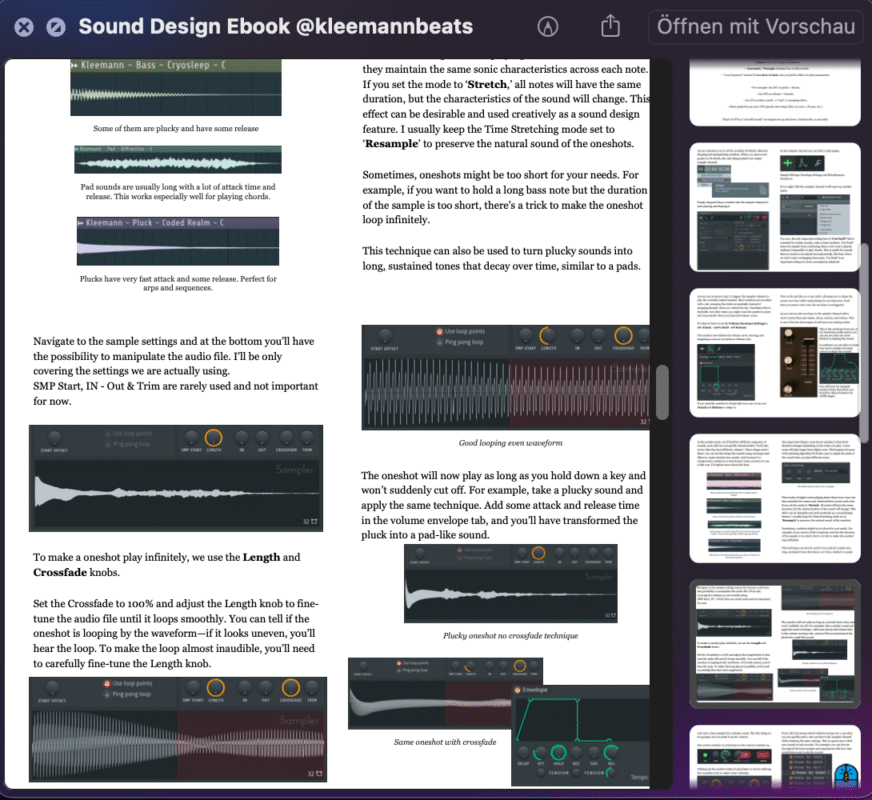872x800 pixels.
Task: Click the Sound Design Ebook window title
Action: (275, 27)
